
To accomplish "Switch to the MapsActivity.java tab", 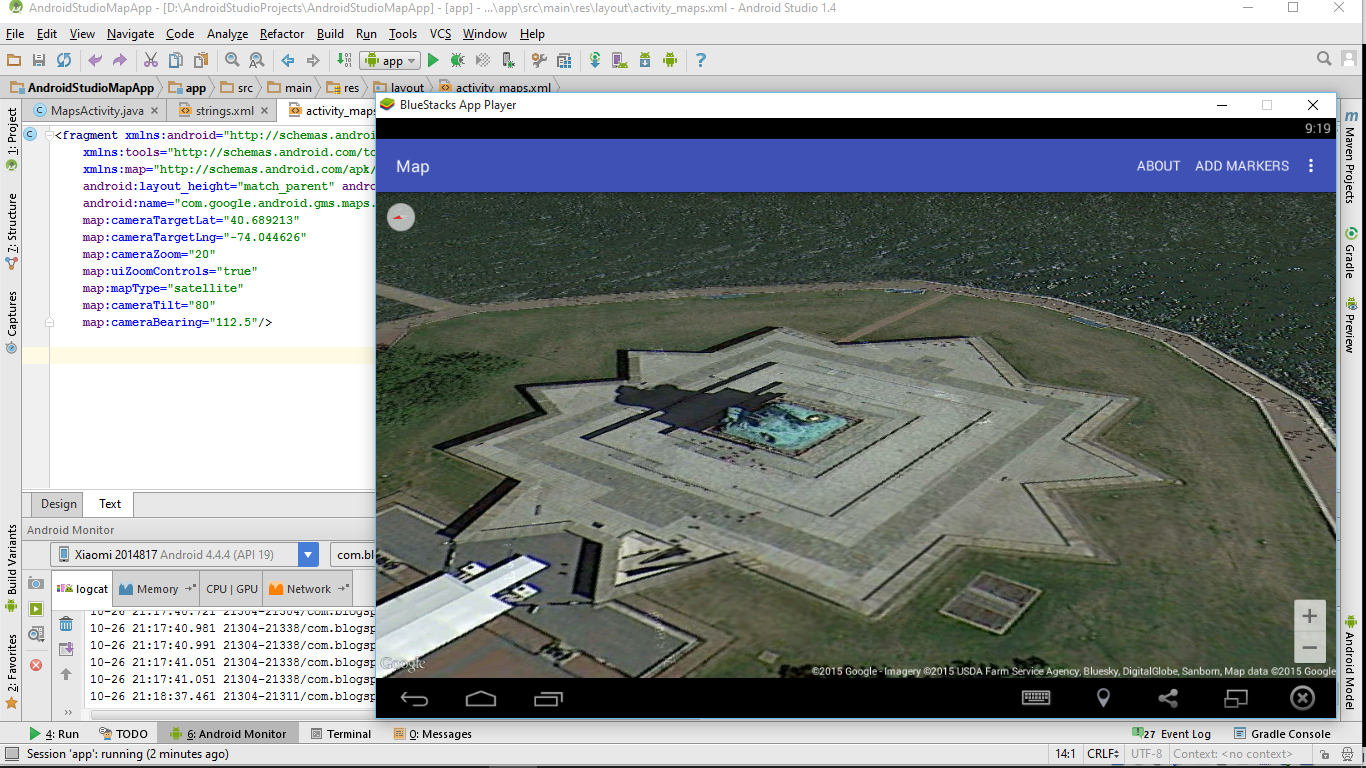I will (x=96, y=111).
